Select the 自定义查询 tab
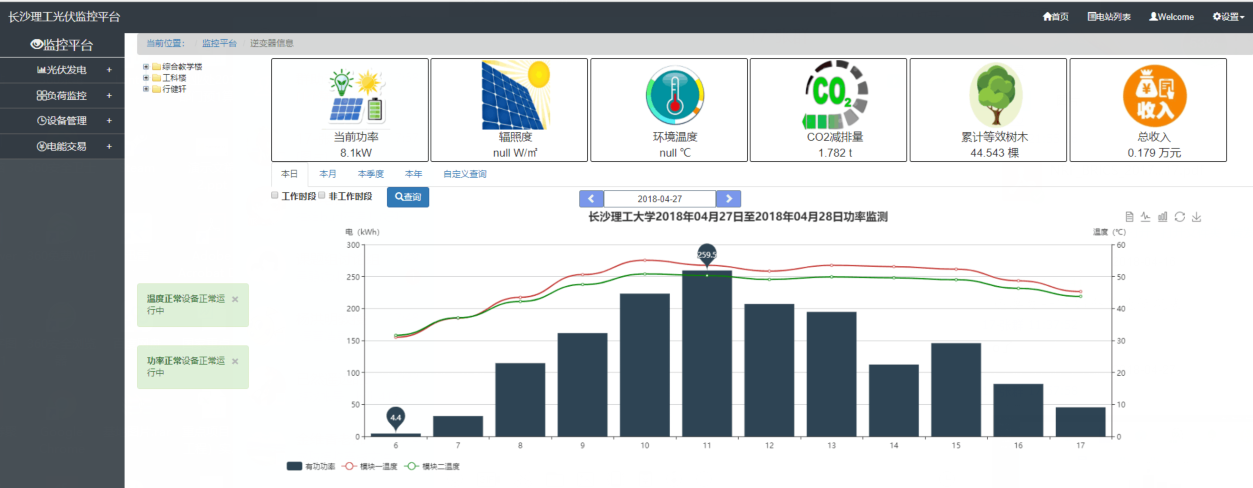 click(x=464, y=174)
